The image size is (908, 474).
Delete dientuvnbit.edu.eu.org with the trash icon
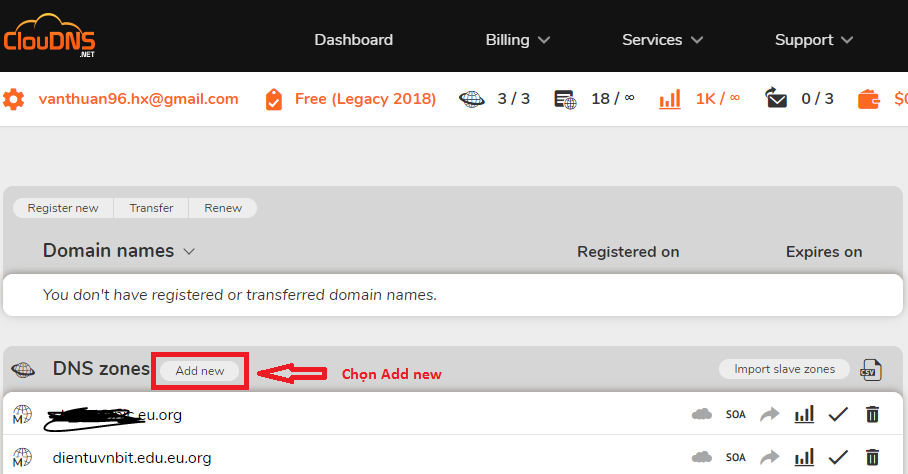[x=872, y=457]
